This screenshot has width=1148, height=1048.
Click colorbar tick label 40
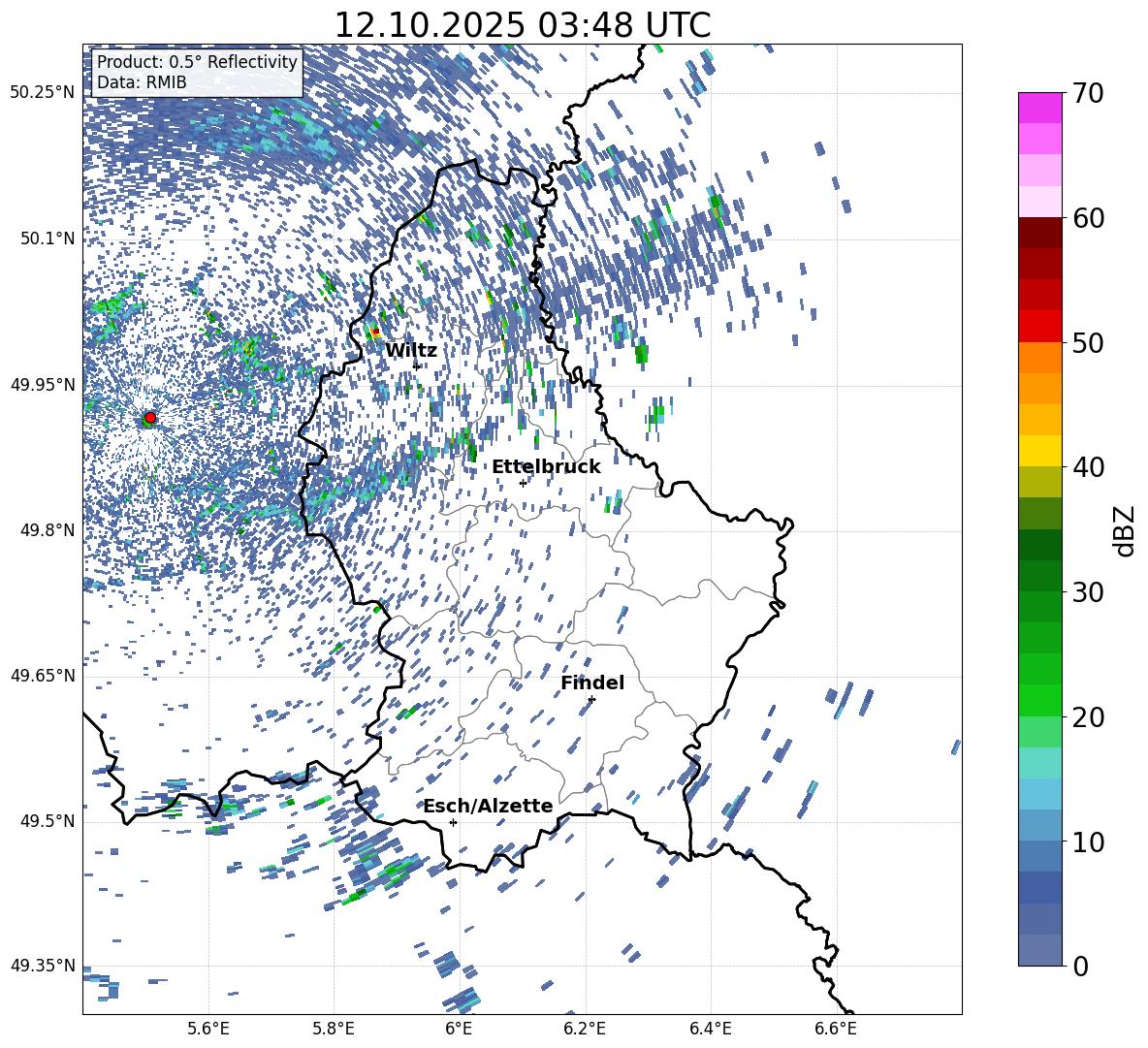click(1088, 467)
